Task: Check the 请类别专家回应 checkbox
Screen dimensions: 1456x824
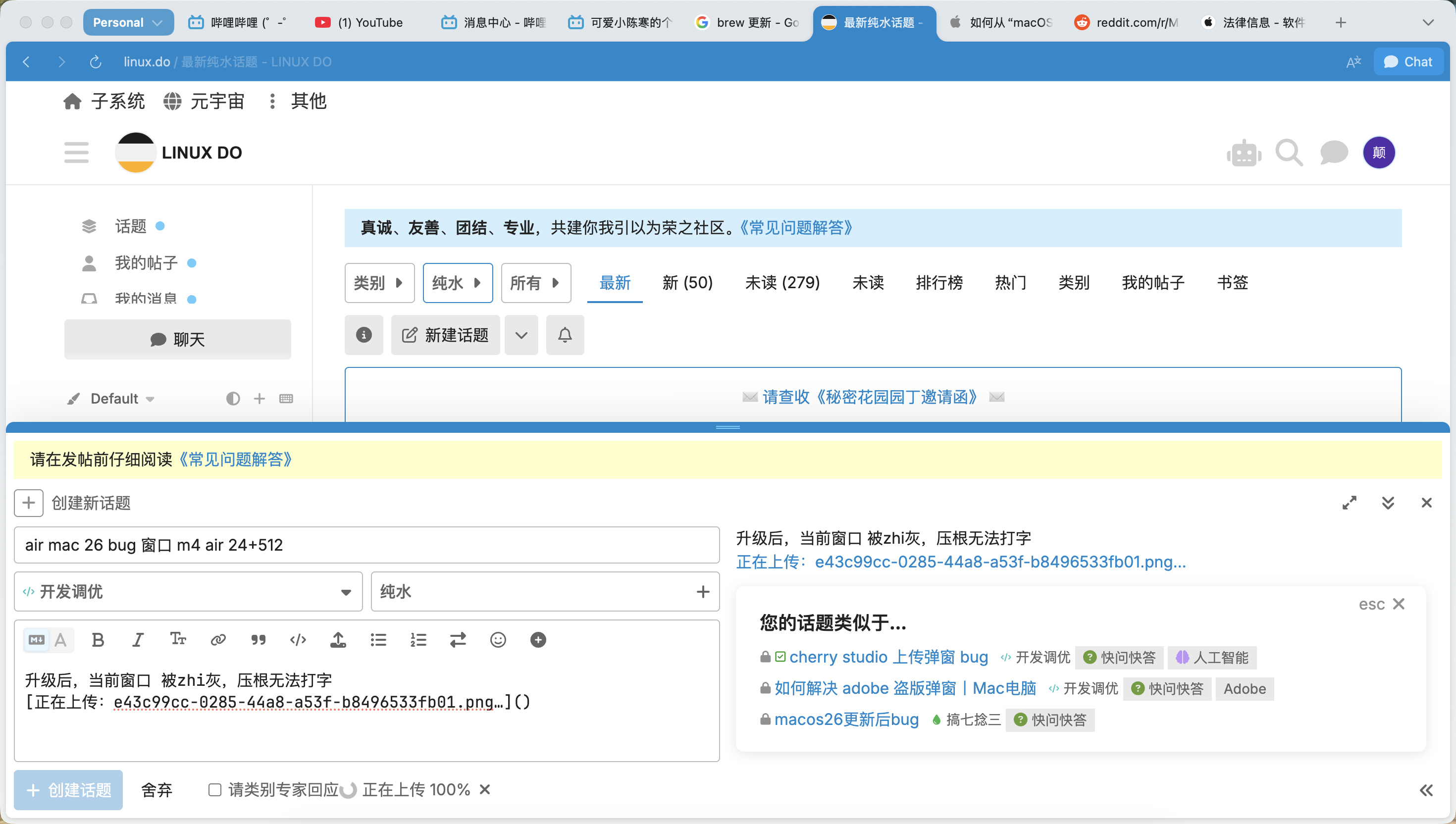Action: (214, 789)
